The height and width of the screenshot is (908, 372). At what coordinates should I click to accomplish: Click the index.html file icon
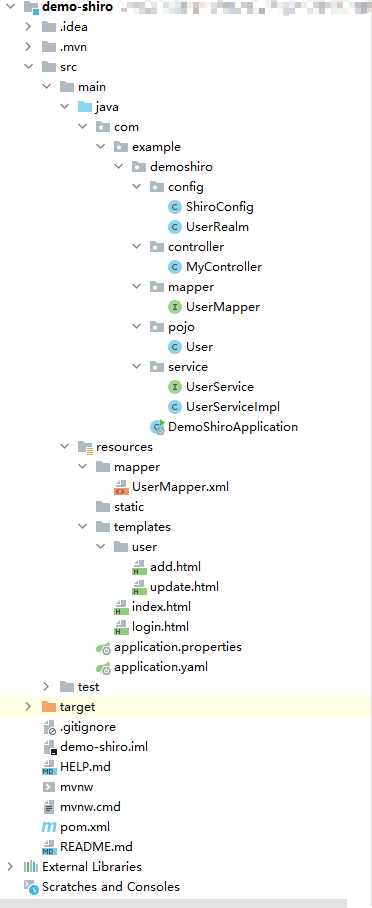coord(121,607)
